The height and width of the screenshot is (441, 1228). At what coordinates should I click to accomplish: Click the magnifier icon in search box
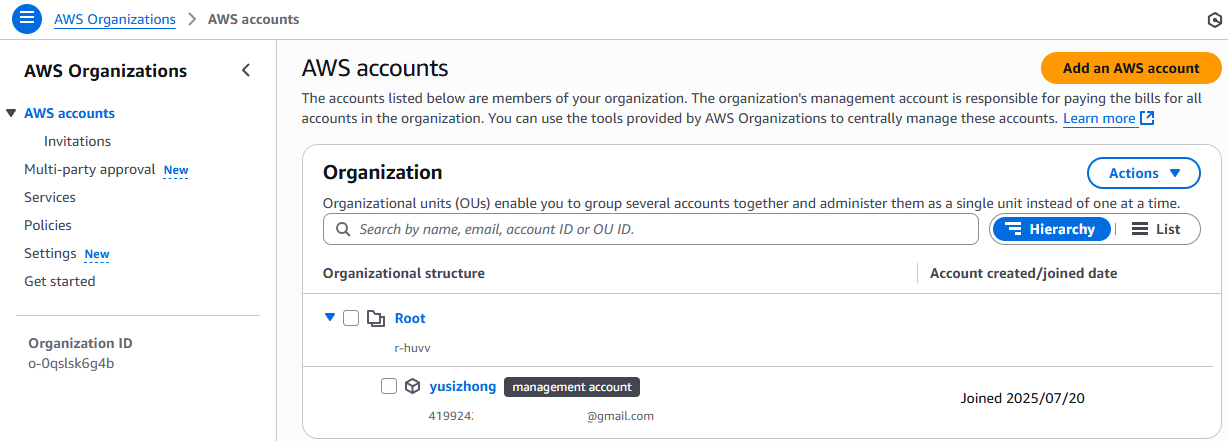[x=343, y=229]
